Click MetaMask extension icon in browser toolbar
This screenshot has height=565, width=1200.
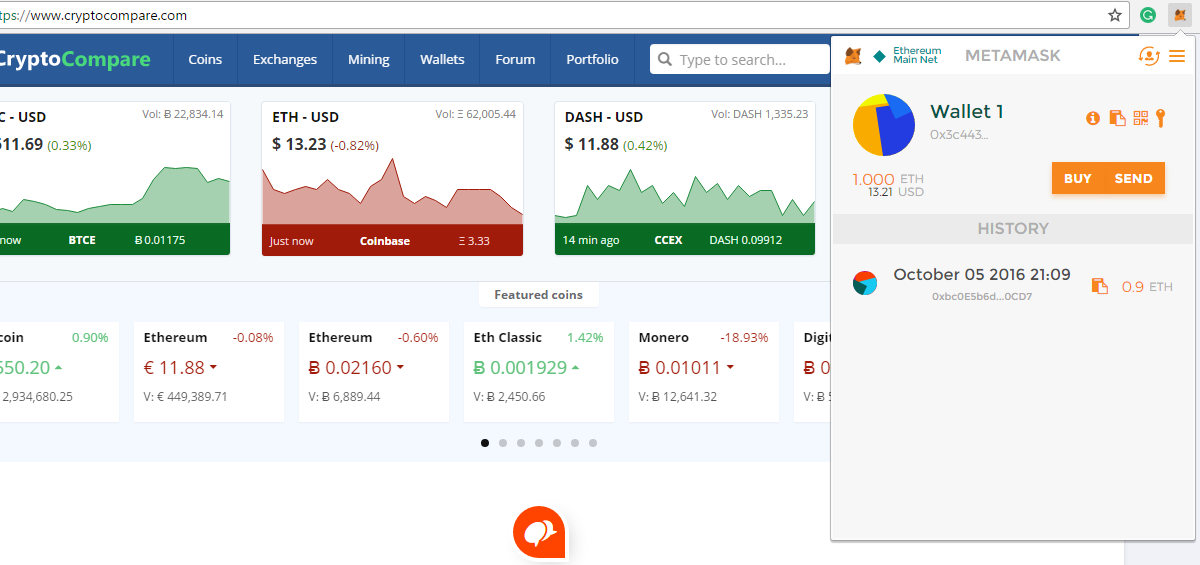point(1180,15)
